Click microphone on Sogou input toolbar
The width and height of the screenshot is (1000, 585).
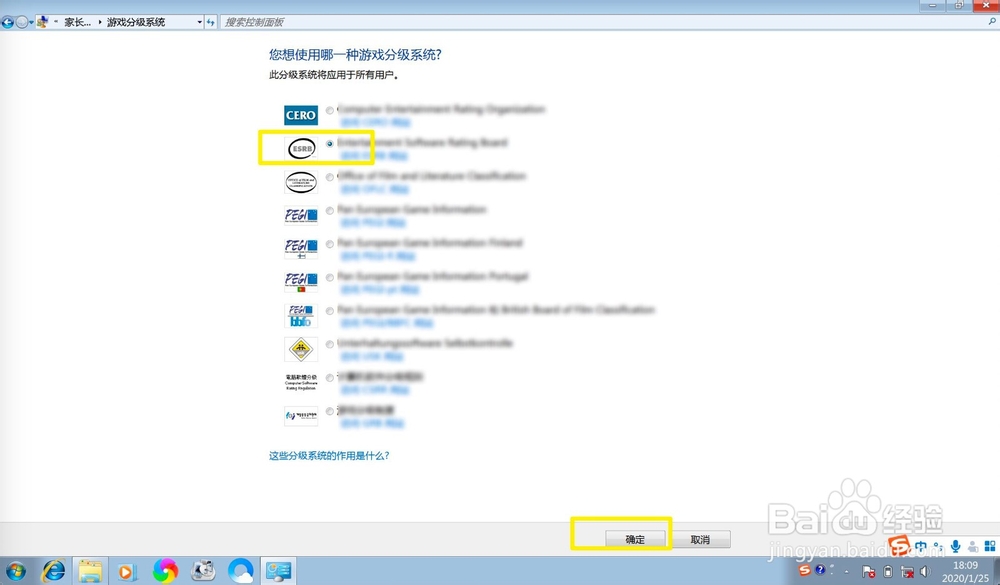955,546
